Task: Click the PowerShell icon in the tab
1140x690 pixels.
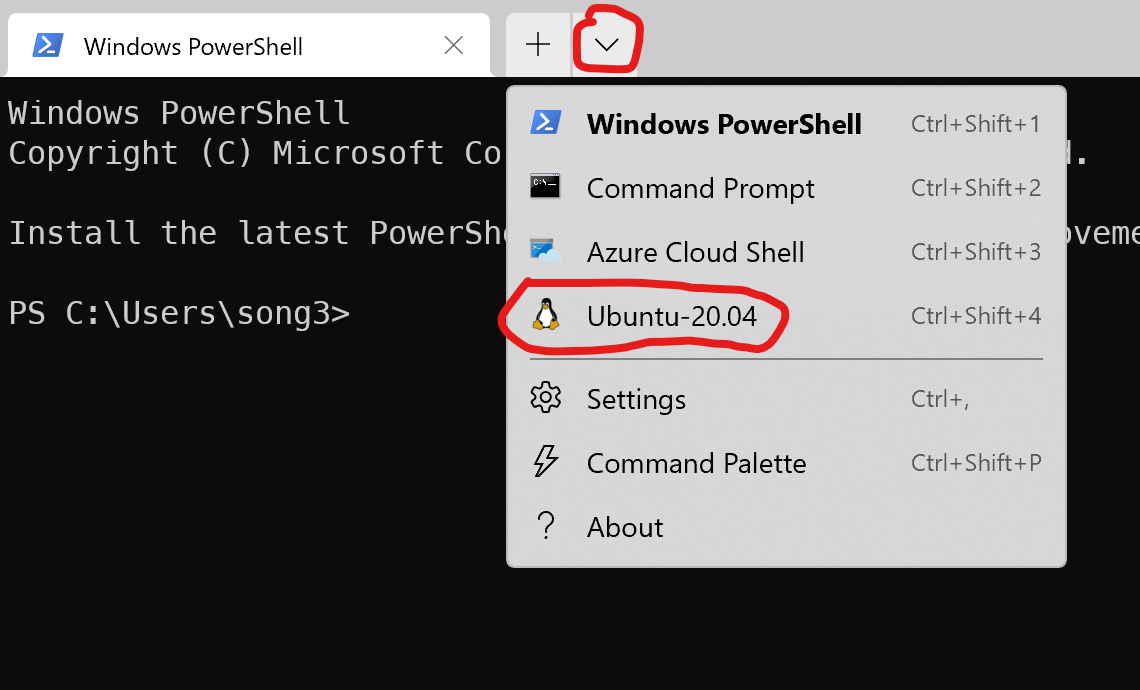Action: point(48,45)
